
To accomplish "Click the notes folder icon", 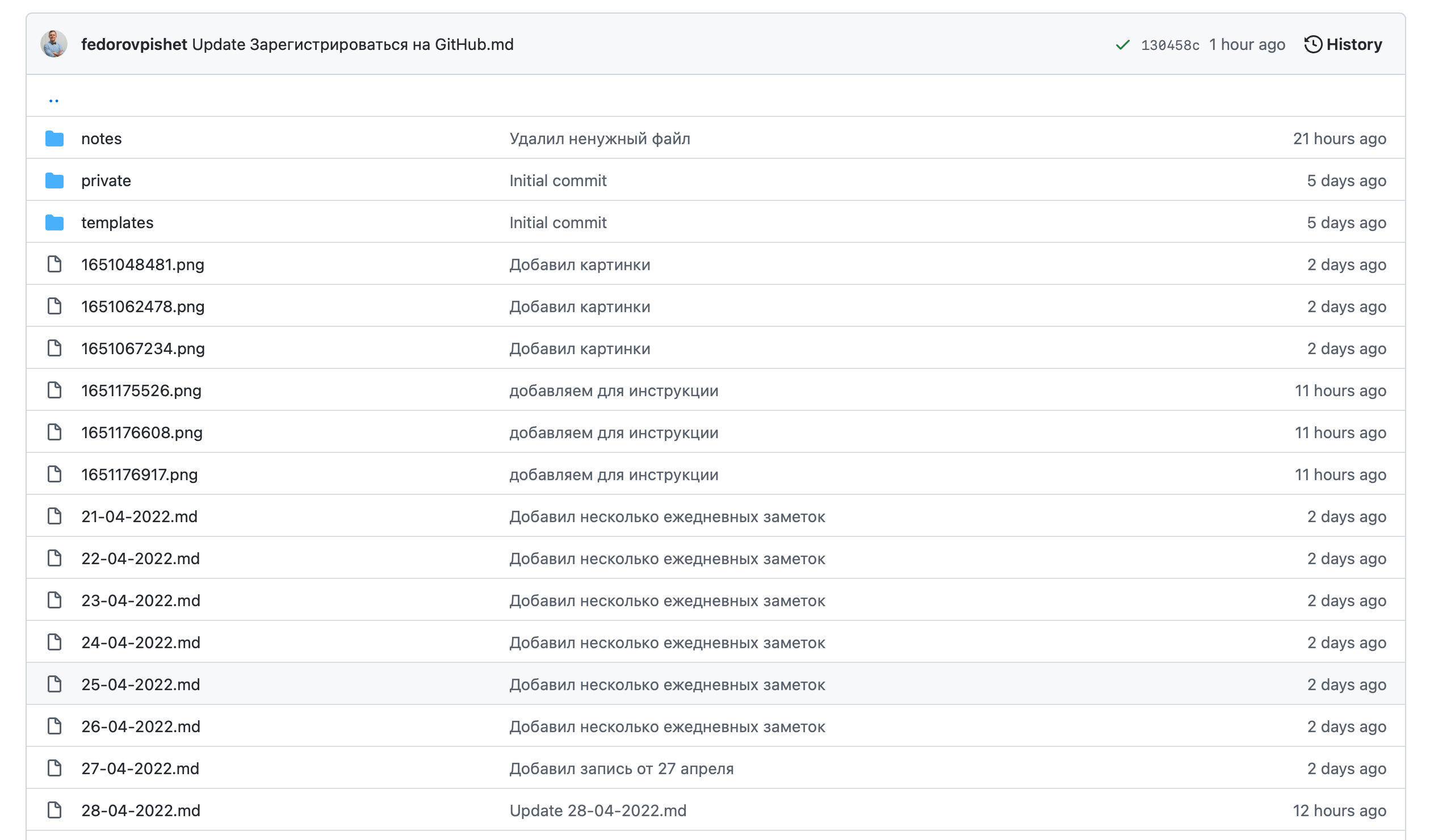I will [54, 138].
